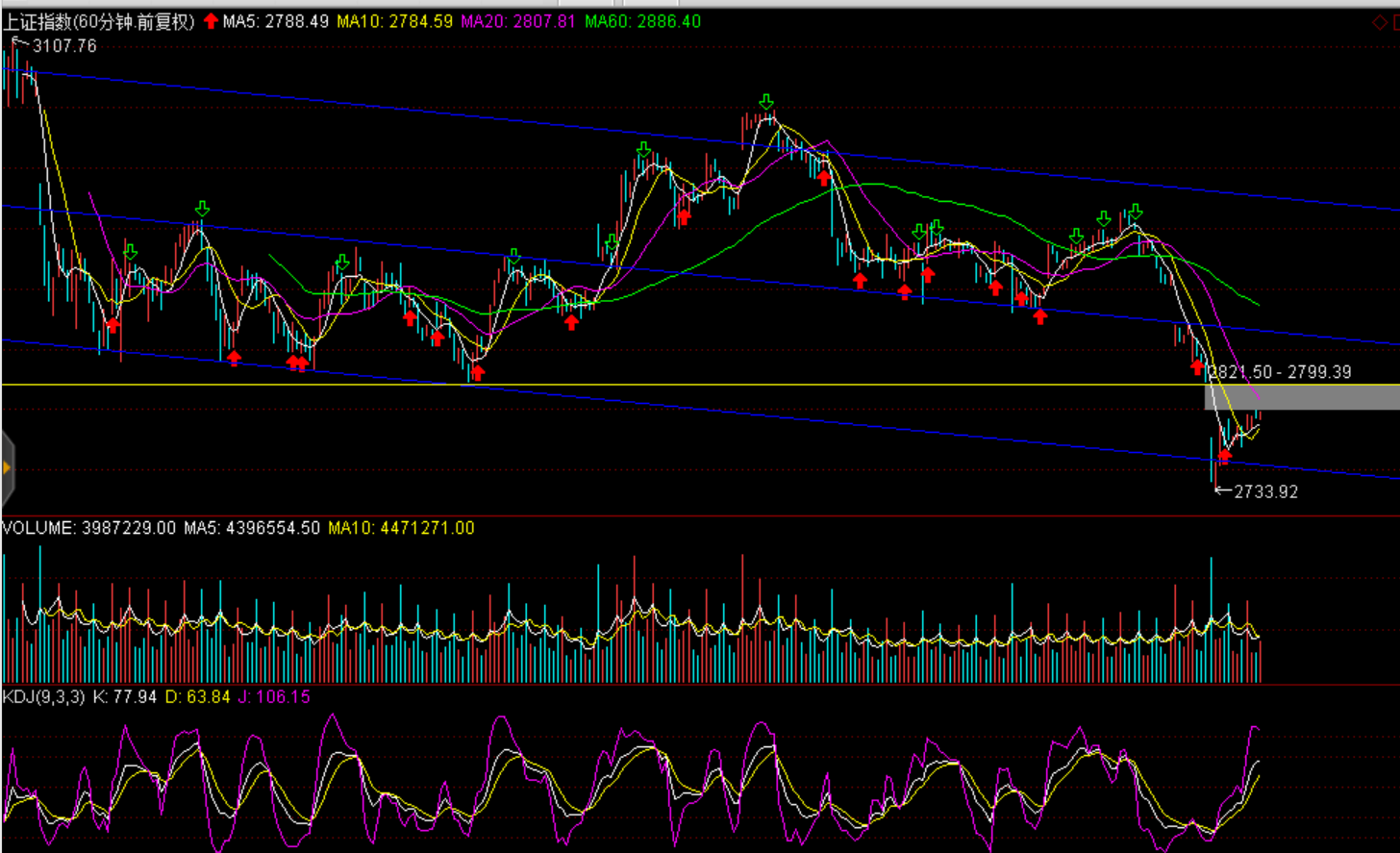Click the 2821.50 - 2799.39 range label
The height and width of the screenshot is (853, 1400).
(x=1280, y=372)
